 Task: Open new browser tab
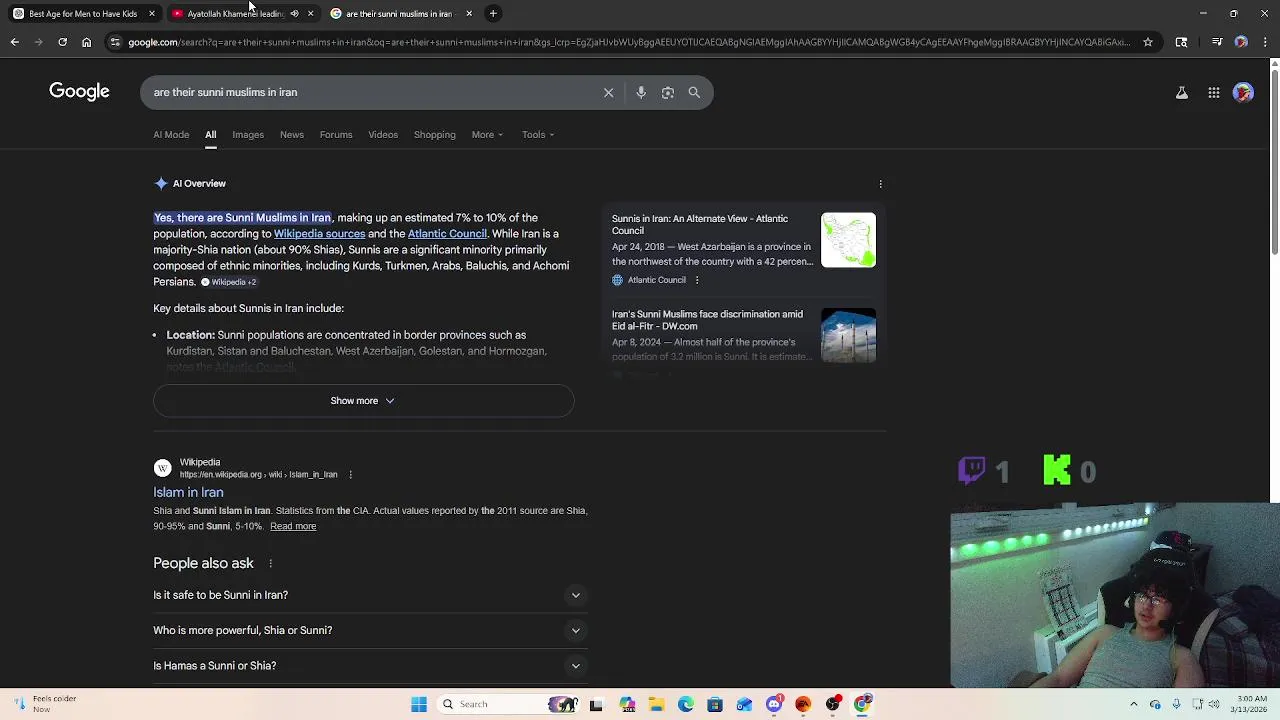493,13
